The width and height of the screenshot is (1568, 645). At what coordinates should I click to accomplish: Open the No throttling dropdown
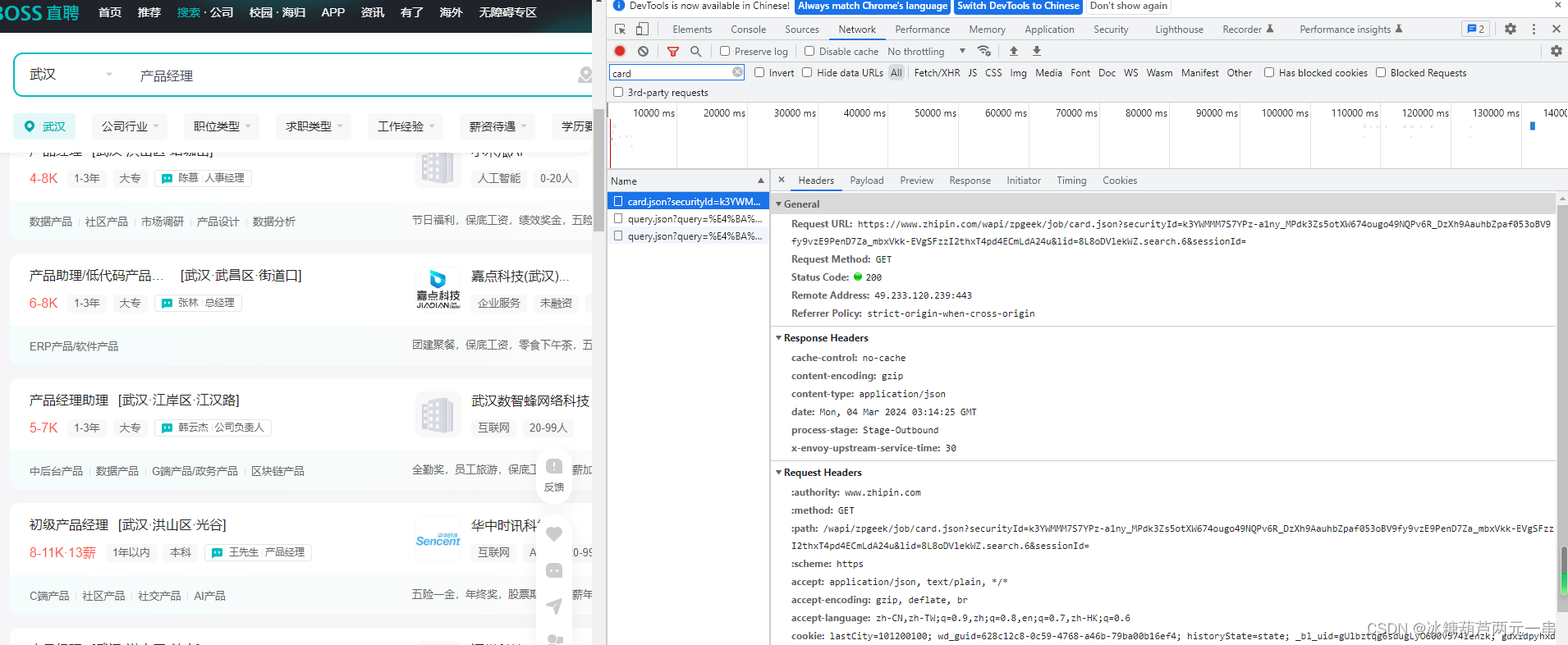click(926, 51)
